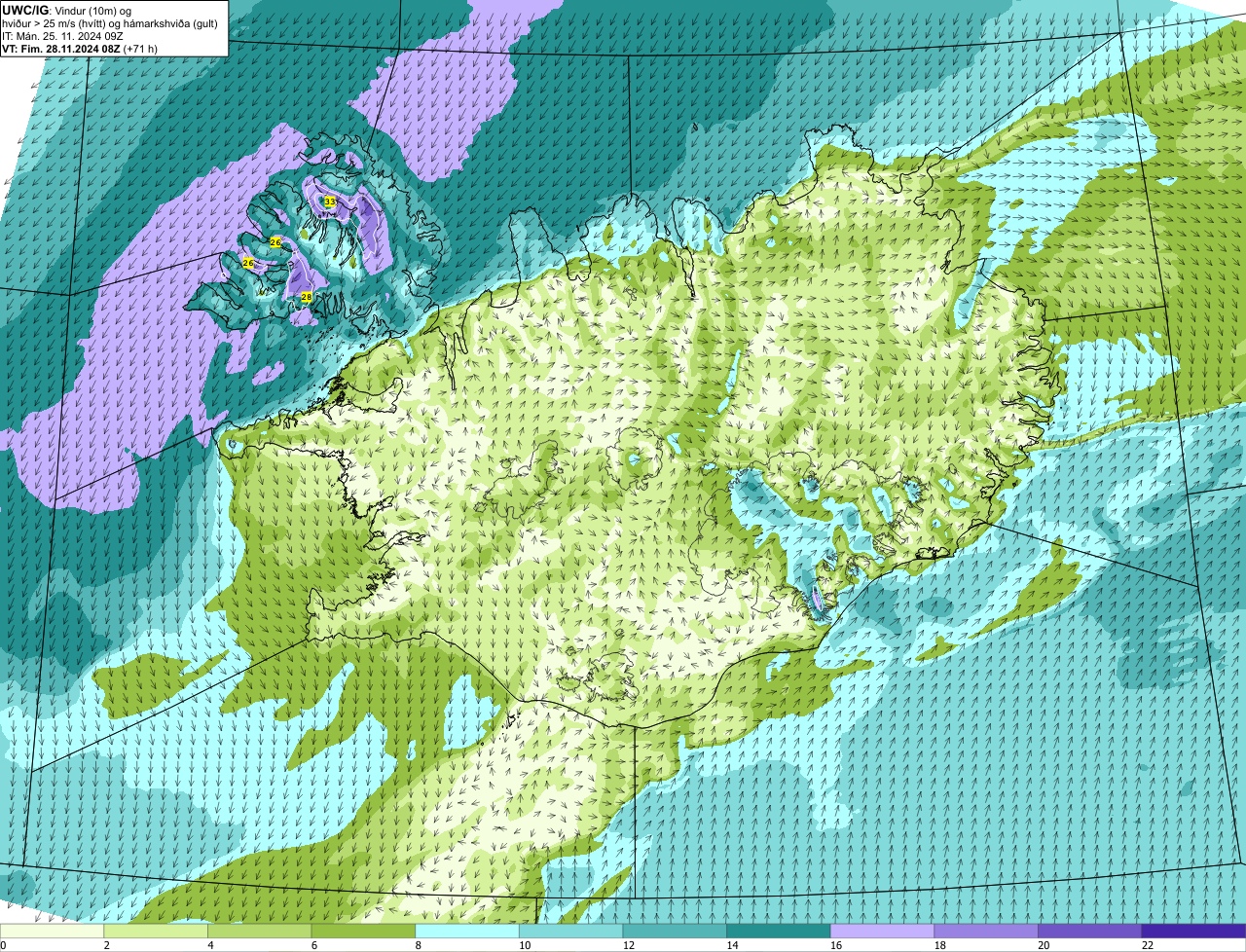Click legend scale value 8
The width and height of the screenshot is (1246, 952).
(419, 945)
